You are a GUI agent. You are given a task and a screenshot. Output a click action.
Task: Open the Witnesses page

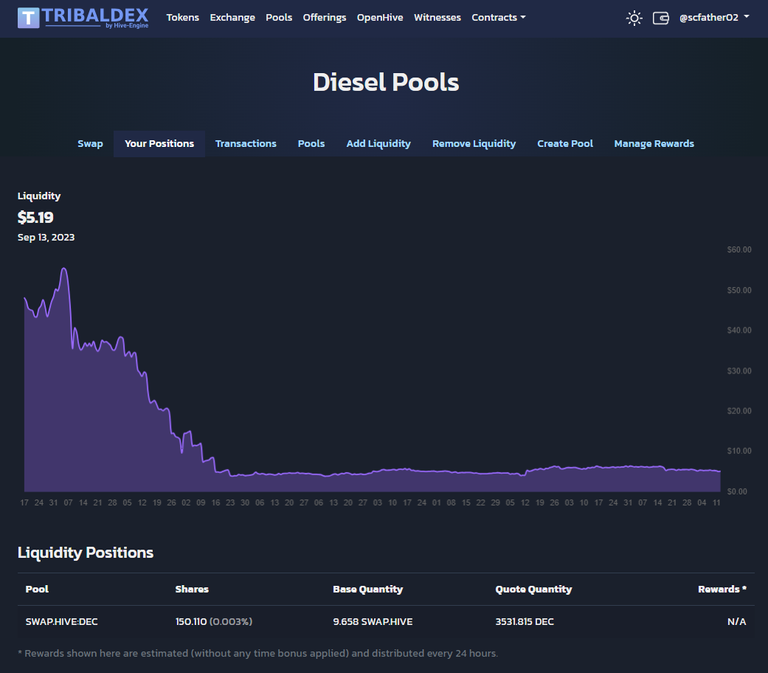click(437, 17)
